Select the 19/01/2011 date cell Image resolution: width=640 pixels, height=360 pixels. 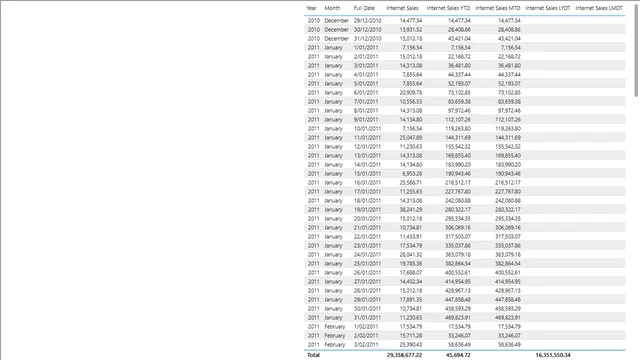(x=367, y=209)
